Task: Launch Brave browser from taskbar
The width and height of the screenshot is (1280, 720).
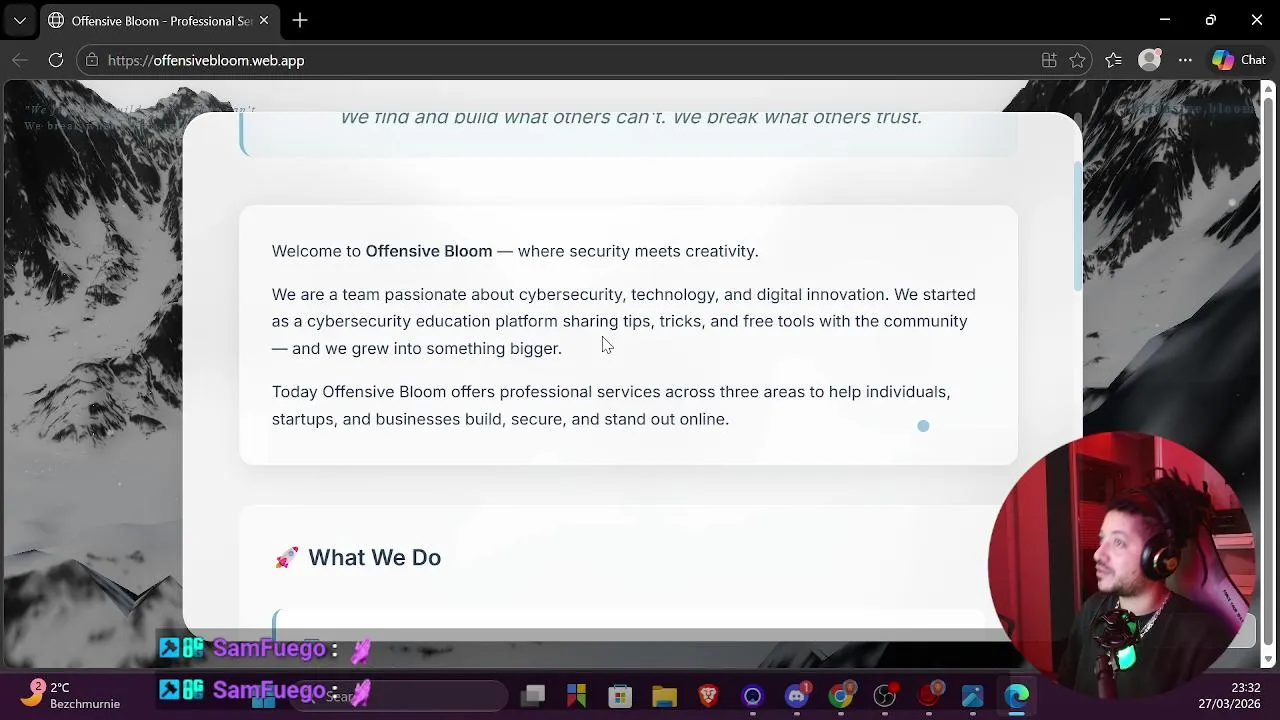Action: coord(709,695)
